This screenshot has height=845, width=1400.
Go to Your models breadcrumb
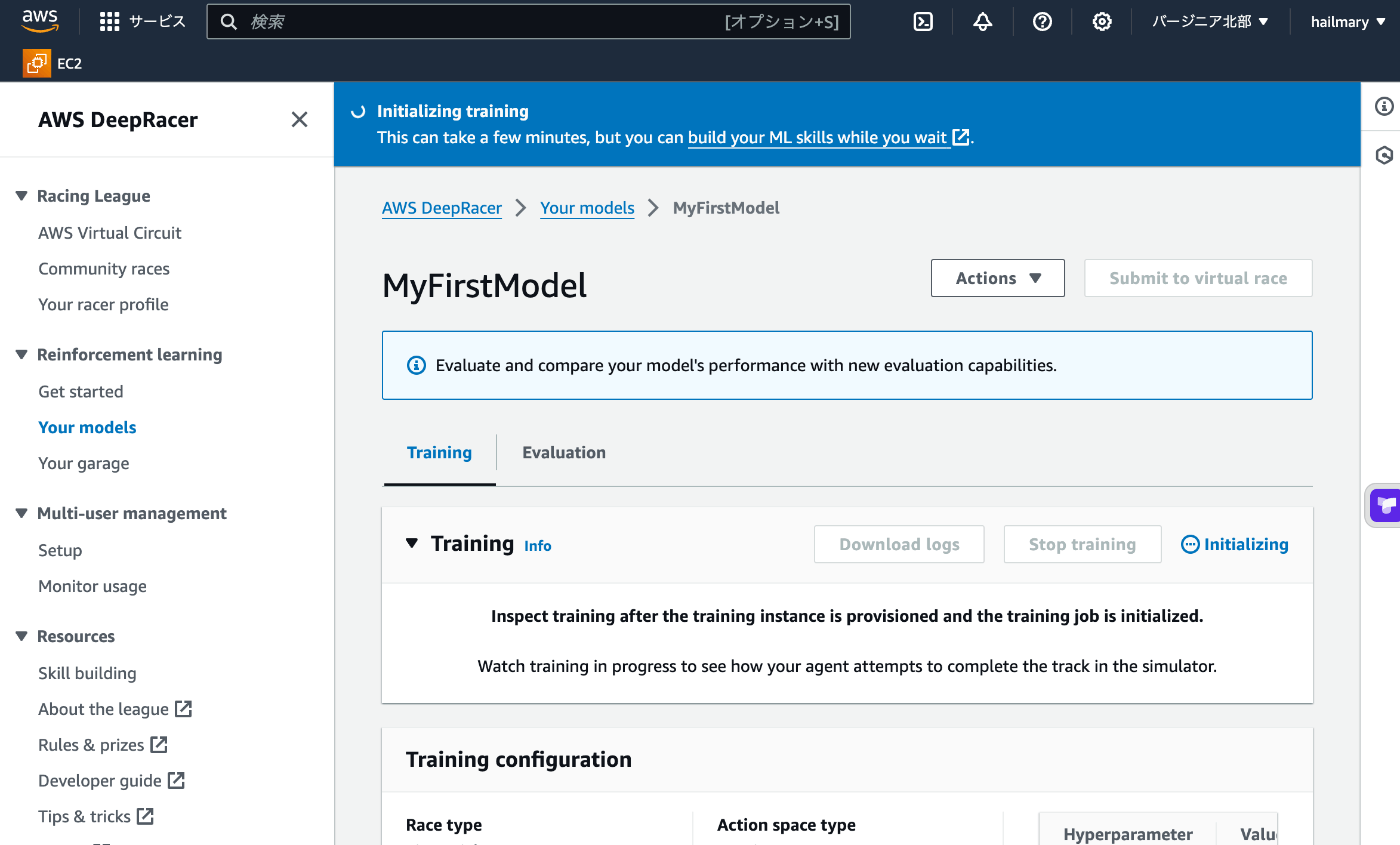587,208
